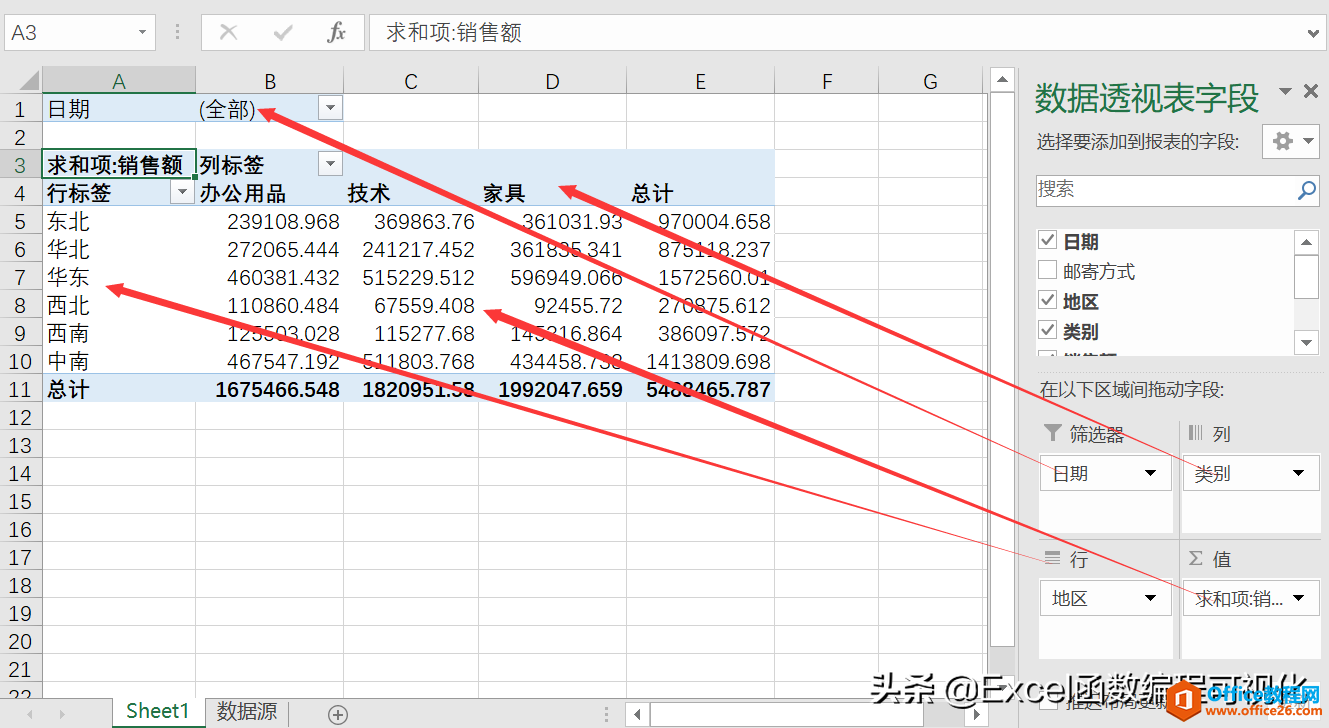Click the formula bar text 求和项:销售额

[454, 33]
